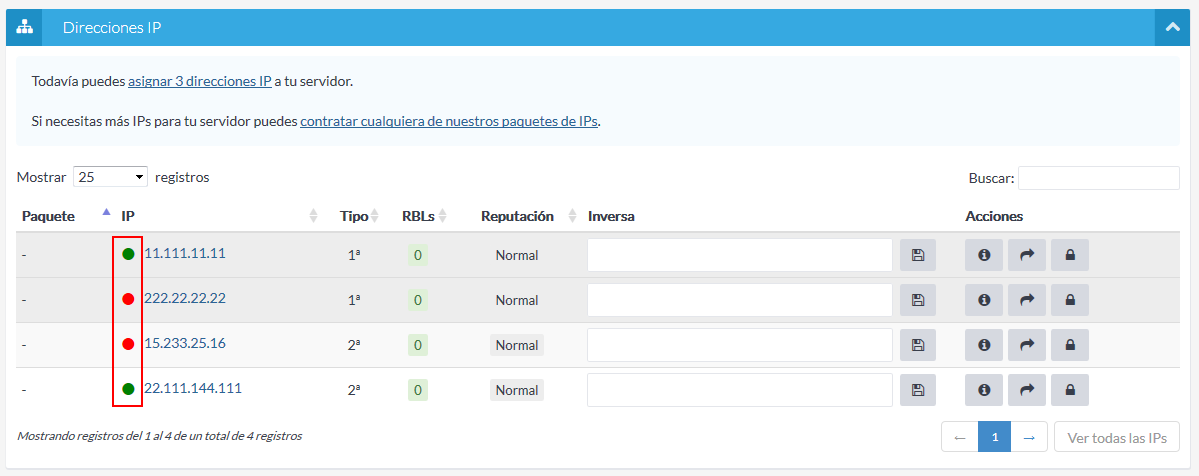Click Ver todas las IPs button
The width and height of the screenshot is (1199, 476).
pos(1116,437)
